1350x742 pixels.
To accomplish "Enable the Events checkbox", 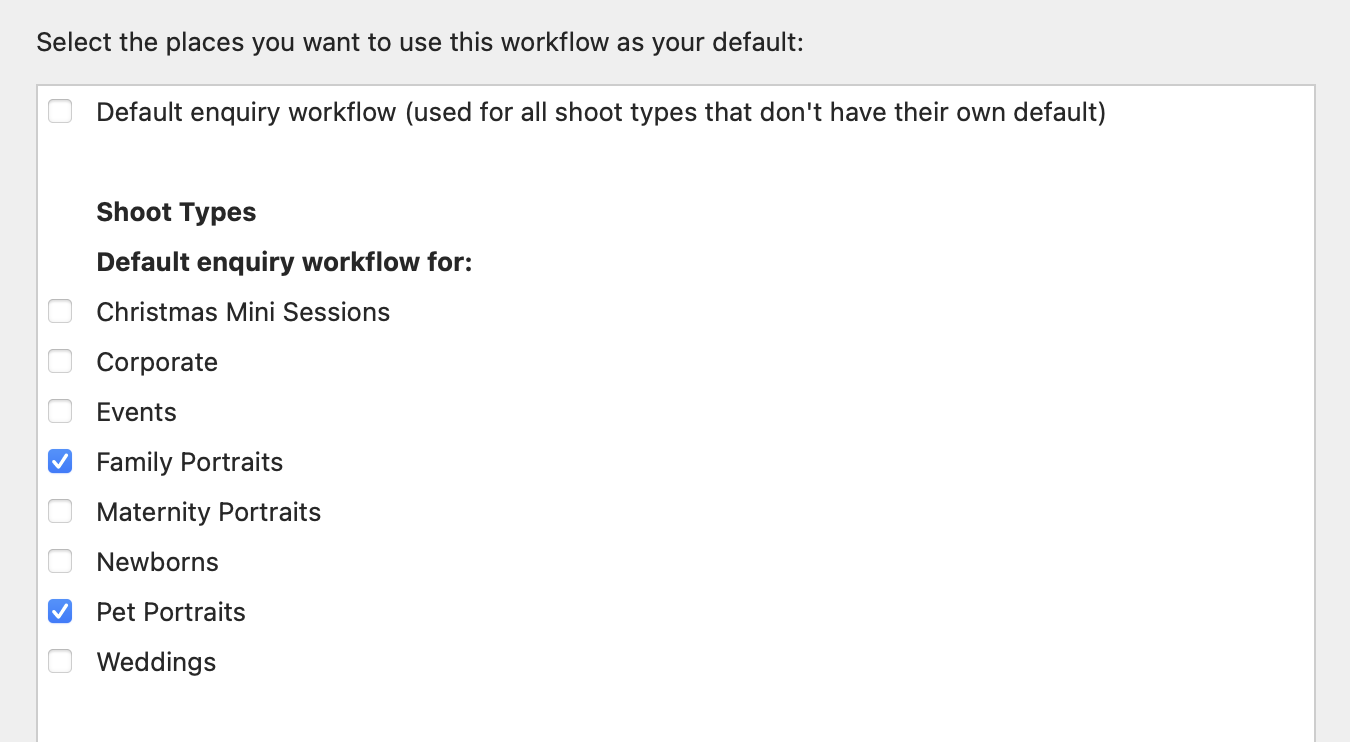I will [x=60, y=412].
